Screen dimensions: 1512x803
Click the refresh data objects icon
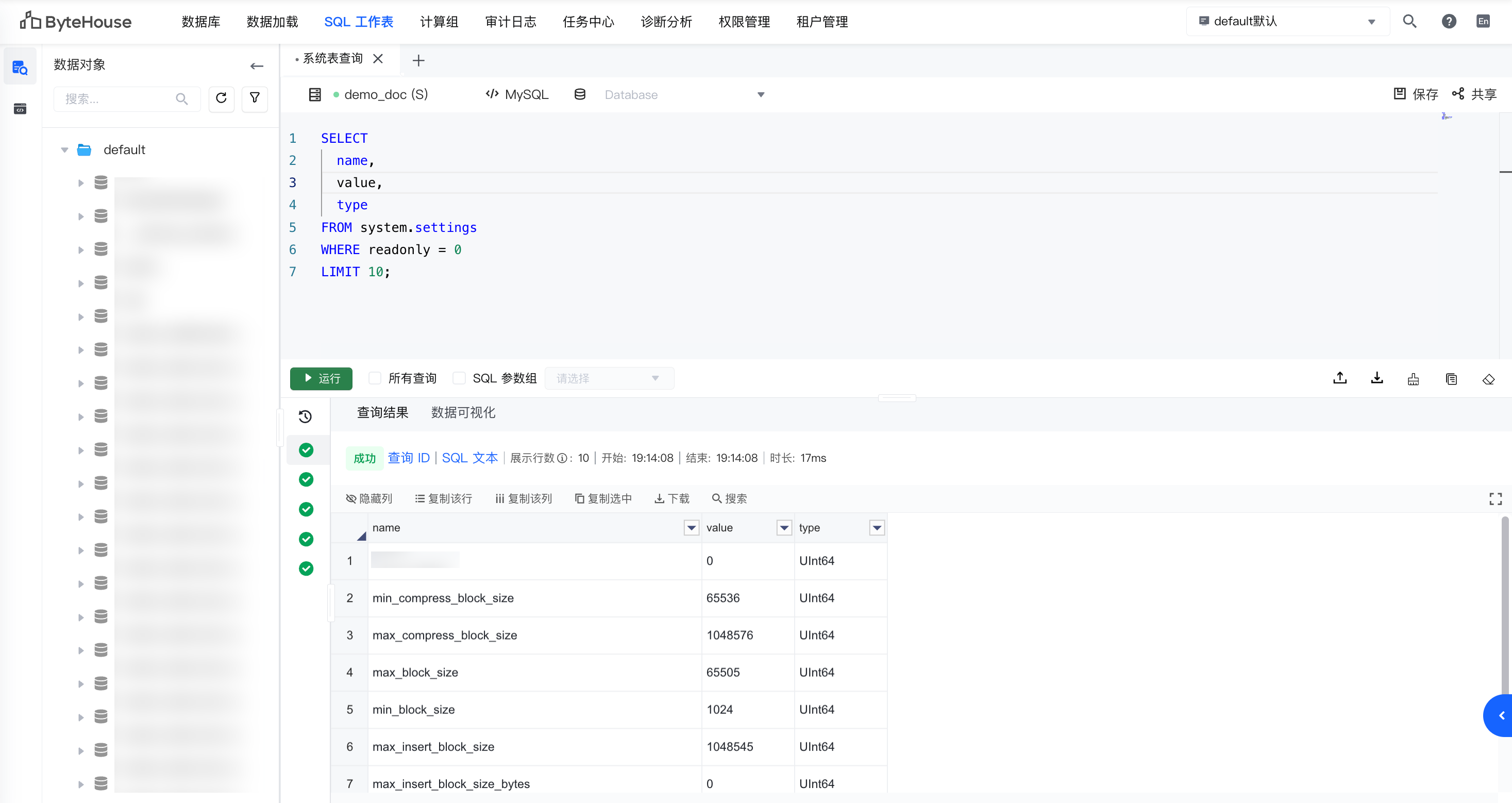[221, 98]
